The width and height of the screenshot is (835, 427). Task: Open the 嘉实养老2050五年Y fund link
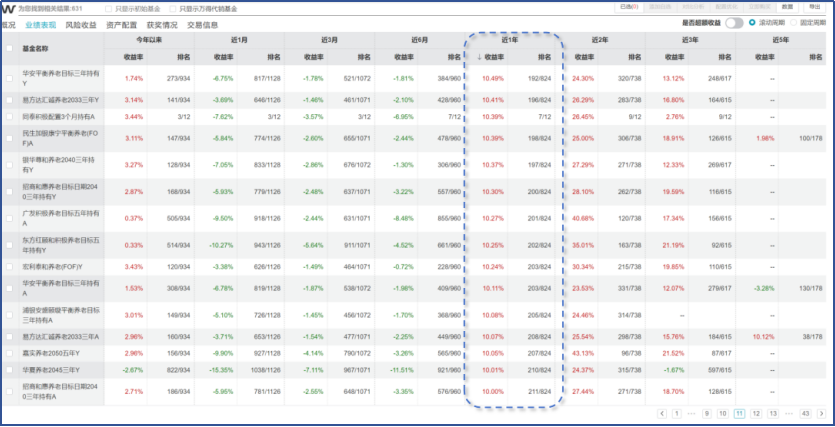tap(51, 354)
